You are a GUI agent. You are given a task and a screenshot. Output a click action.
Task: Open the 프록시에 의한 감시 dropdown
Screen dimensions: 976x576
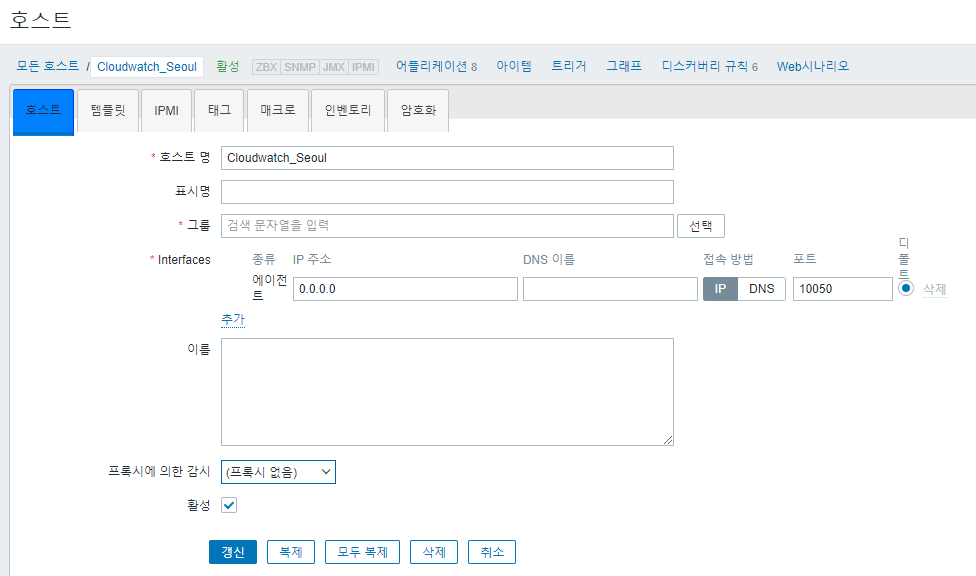(278, 472)
